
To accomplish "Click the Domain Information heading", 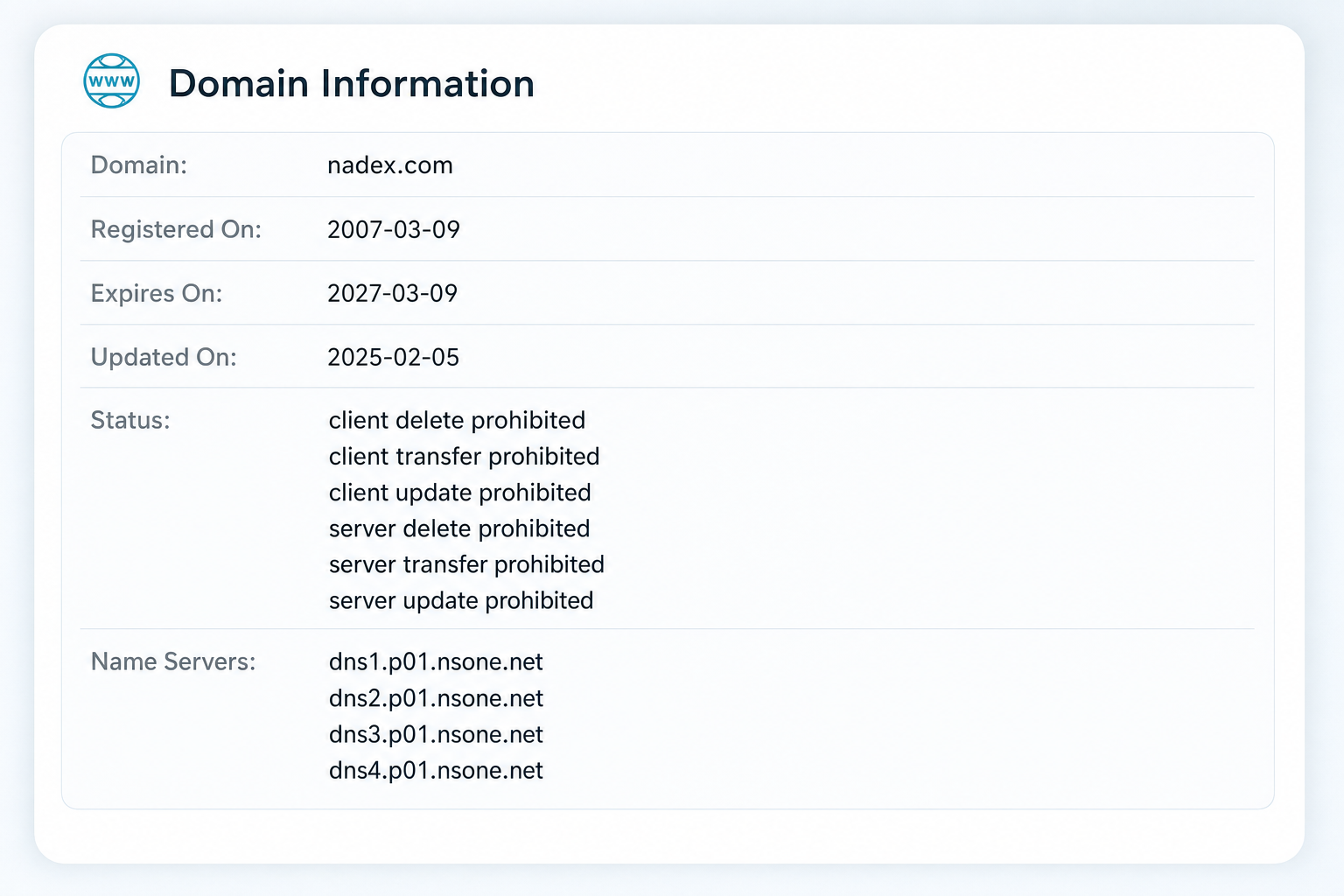I will click(351, 84).
